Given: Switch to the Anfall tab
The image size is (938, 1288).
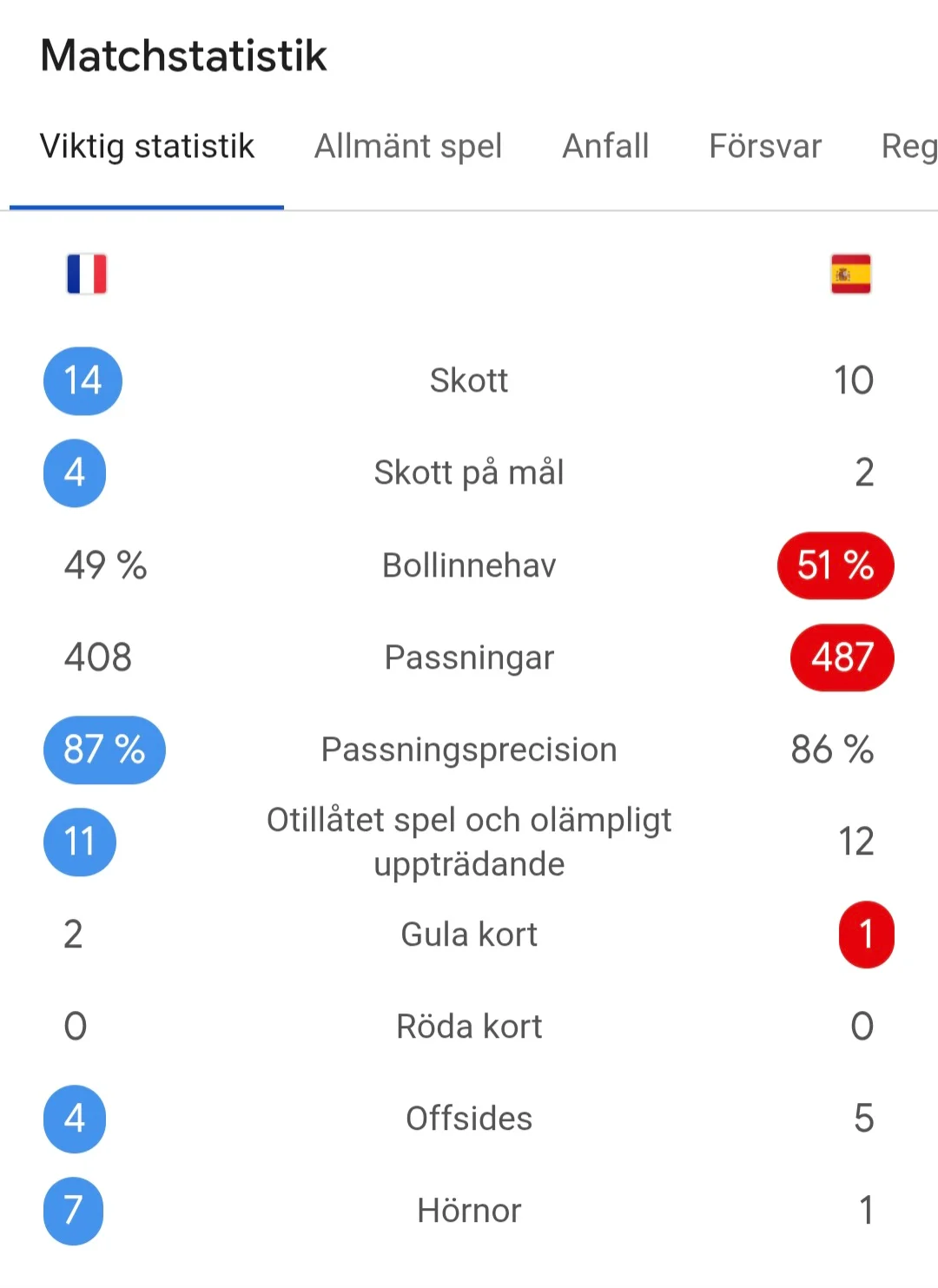Looking at the screenshot, I should tap(605, 147).
